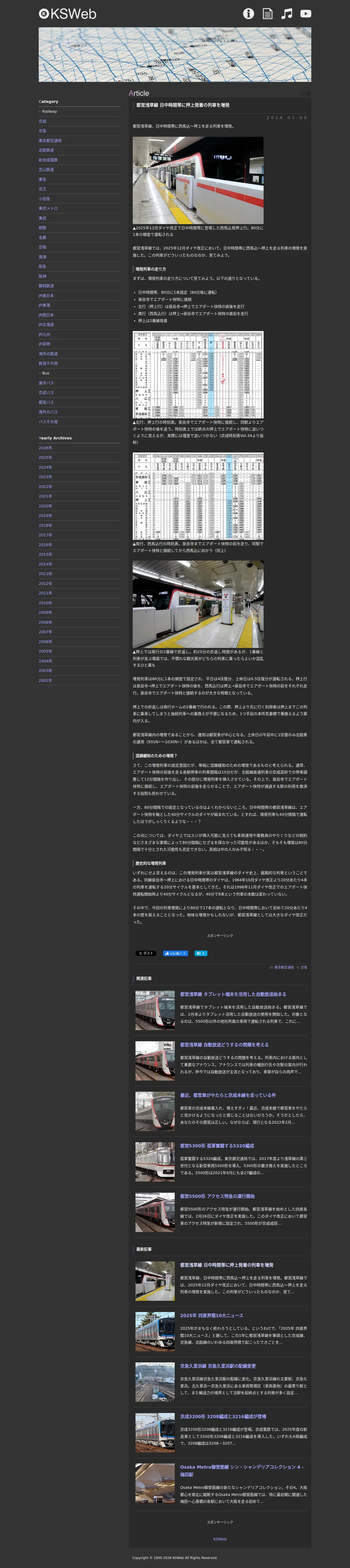Open the 日常 tag link below article

click(304, 967)
